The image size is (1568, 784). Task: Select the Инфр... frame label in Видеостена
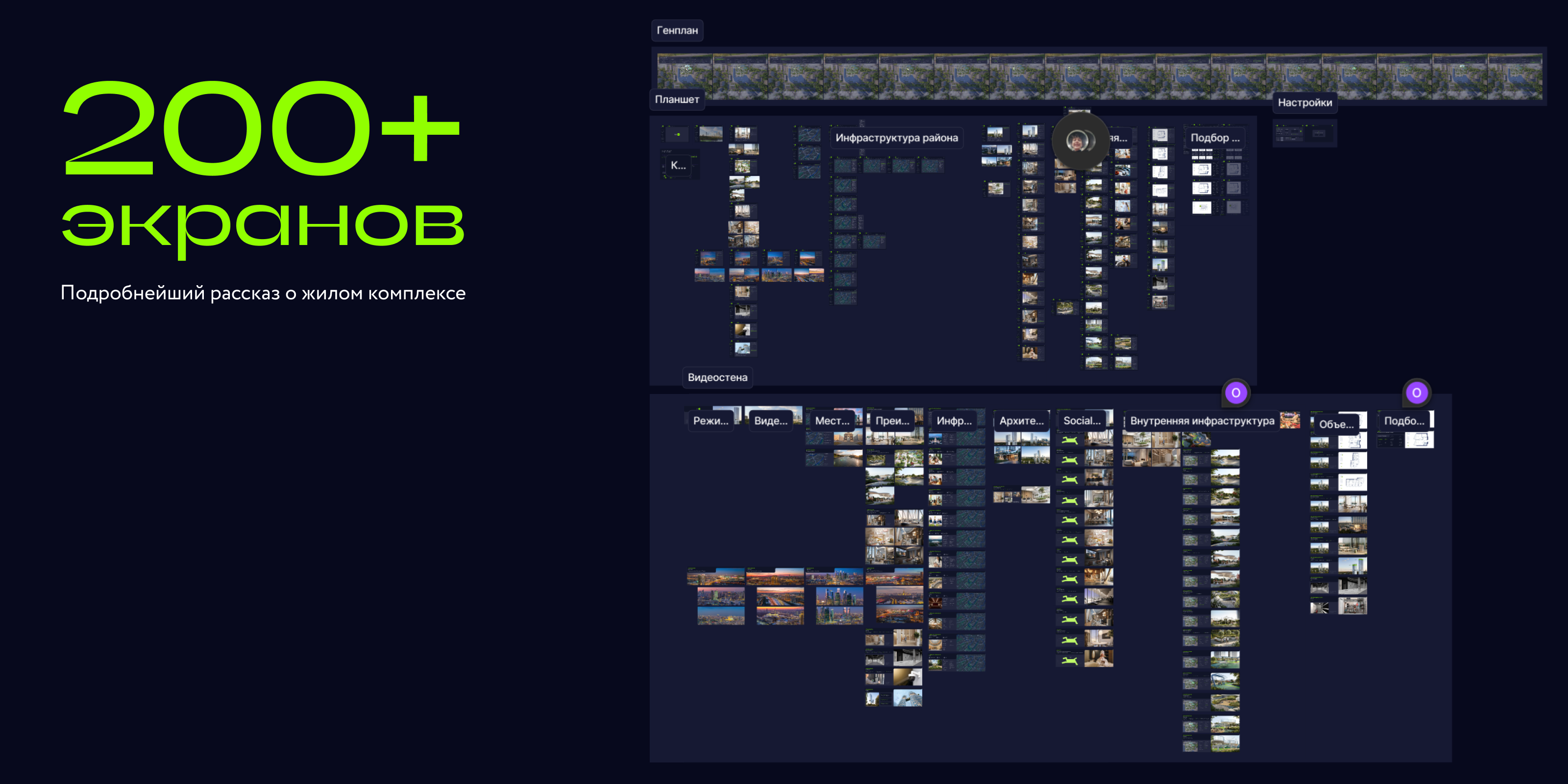[x=954, y=420]
